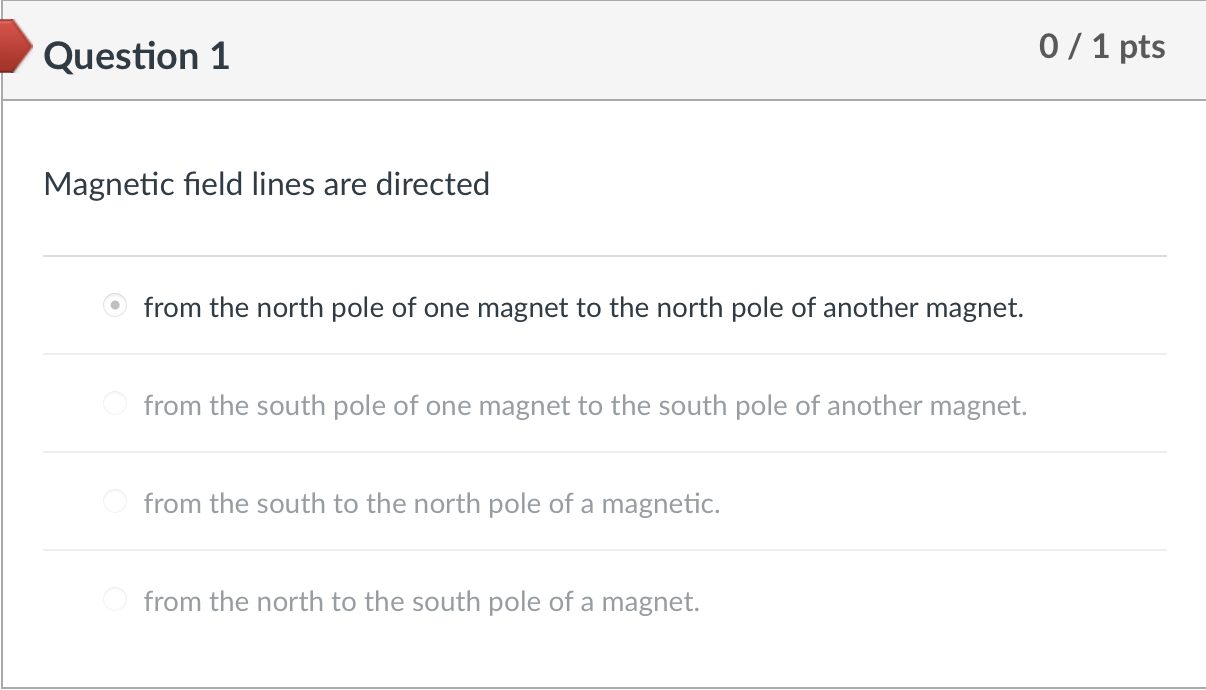Select radio button for south pole to south pole answer
This screenshot has width=1206, height=690.
tap(115, 404)
